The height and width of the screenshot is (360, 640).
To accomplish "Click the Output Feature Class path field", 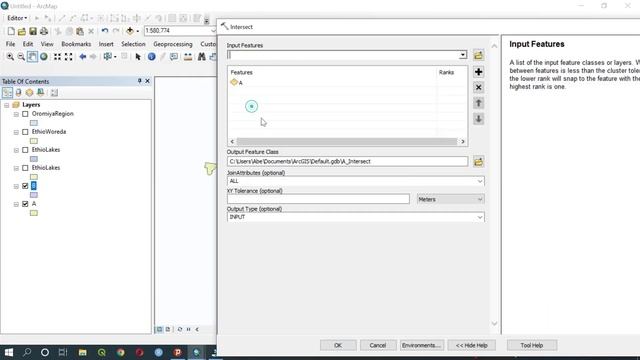I will (x=347, y=162).
